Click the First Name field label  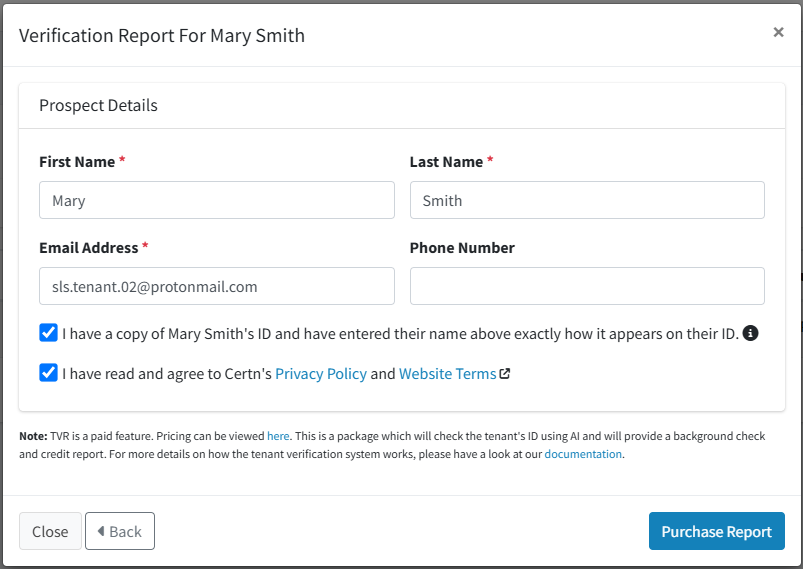click(x=77, y=162)
